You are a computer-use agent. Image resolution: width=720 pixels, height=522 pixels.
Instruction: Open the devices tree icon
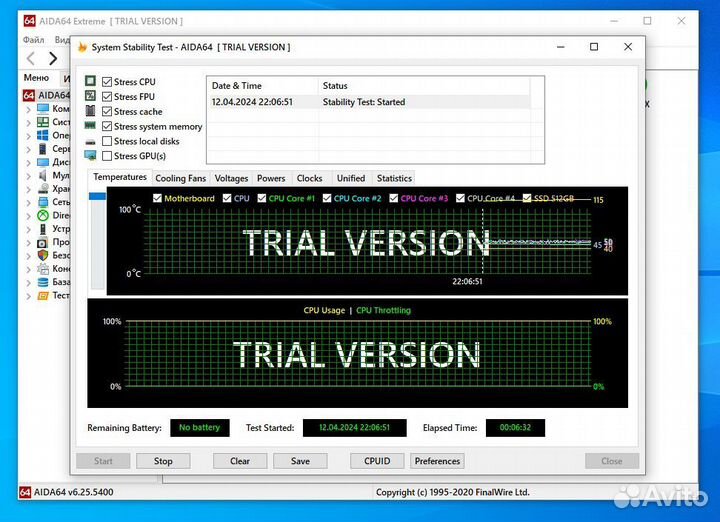coord(43,229)
